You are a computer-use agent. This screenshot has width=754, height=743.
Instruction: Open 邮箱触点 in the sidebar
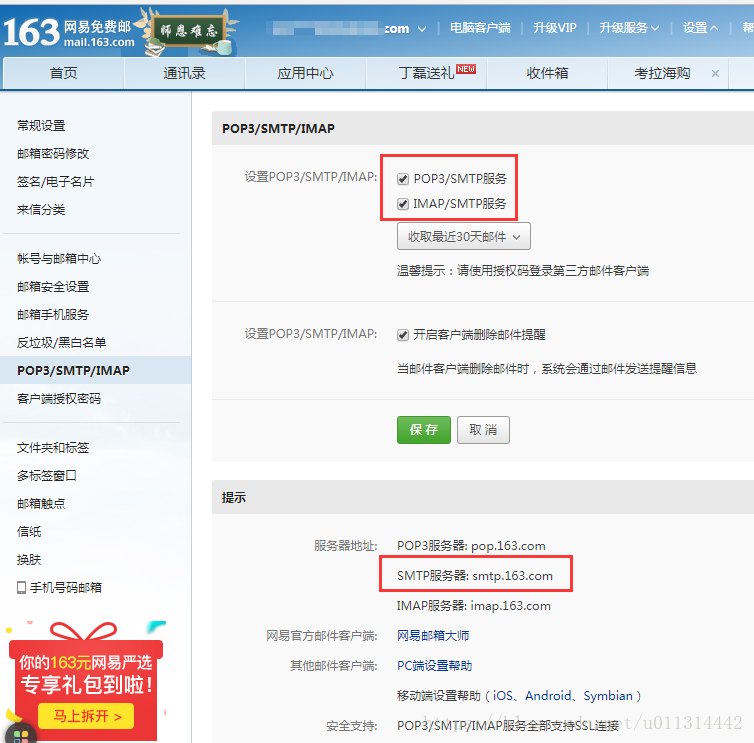[41, 504]
